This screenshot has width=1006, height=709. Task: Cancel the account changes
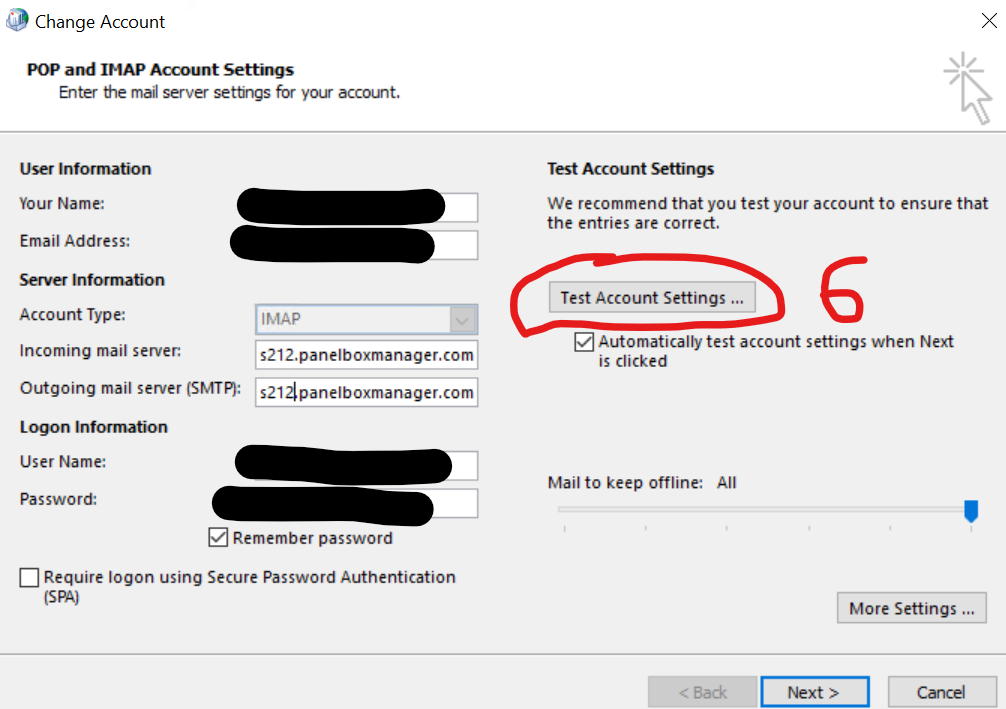click(941, 692)
